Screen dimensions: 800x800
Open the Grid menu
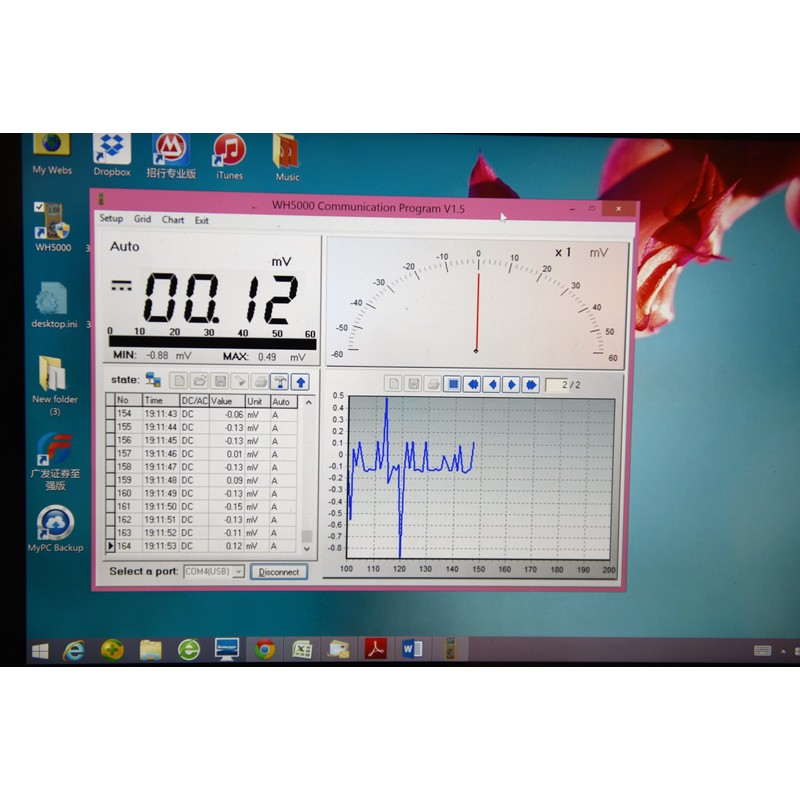tap(142, 219)
